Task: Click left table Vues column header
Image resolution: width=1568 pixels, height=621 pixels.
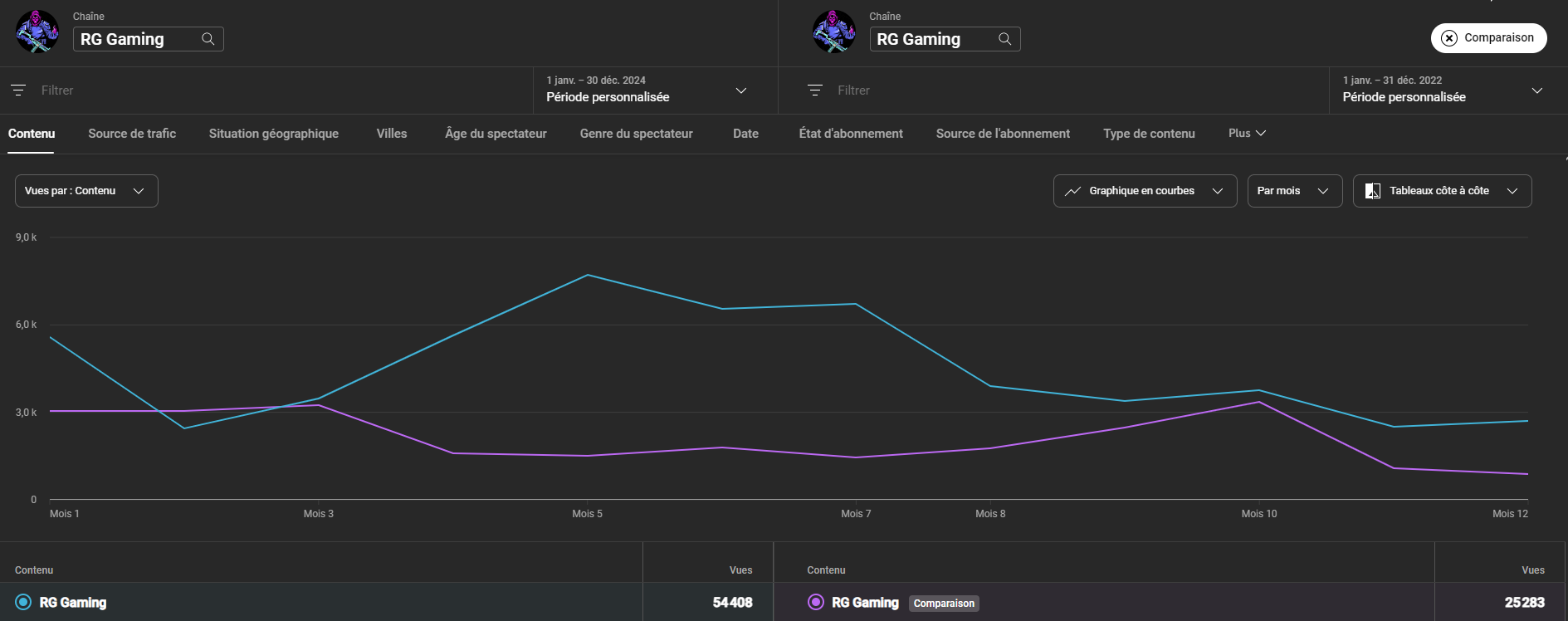Action: tap(740, 570)
